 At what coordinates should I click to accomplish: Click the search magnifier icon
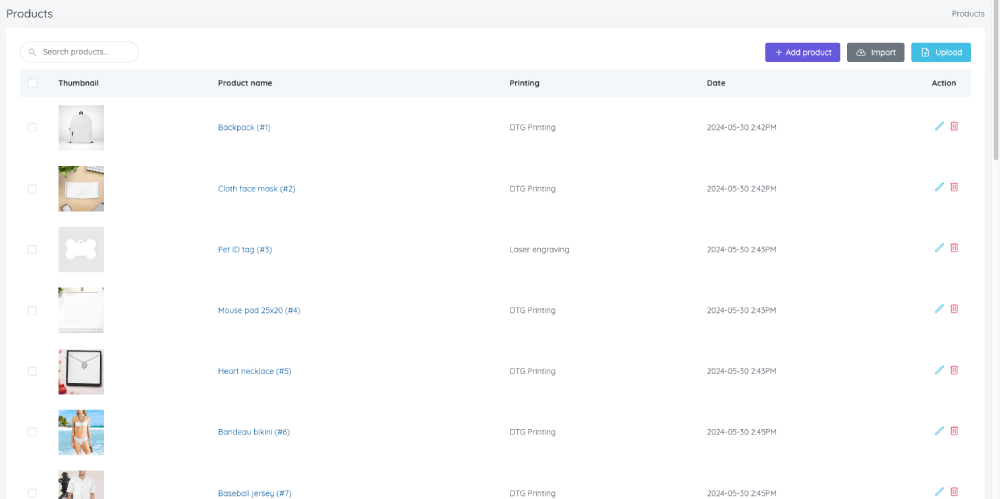pyautogui.click(x=33, y=52)
